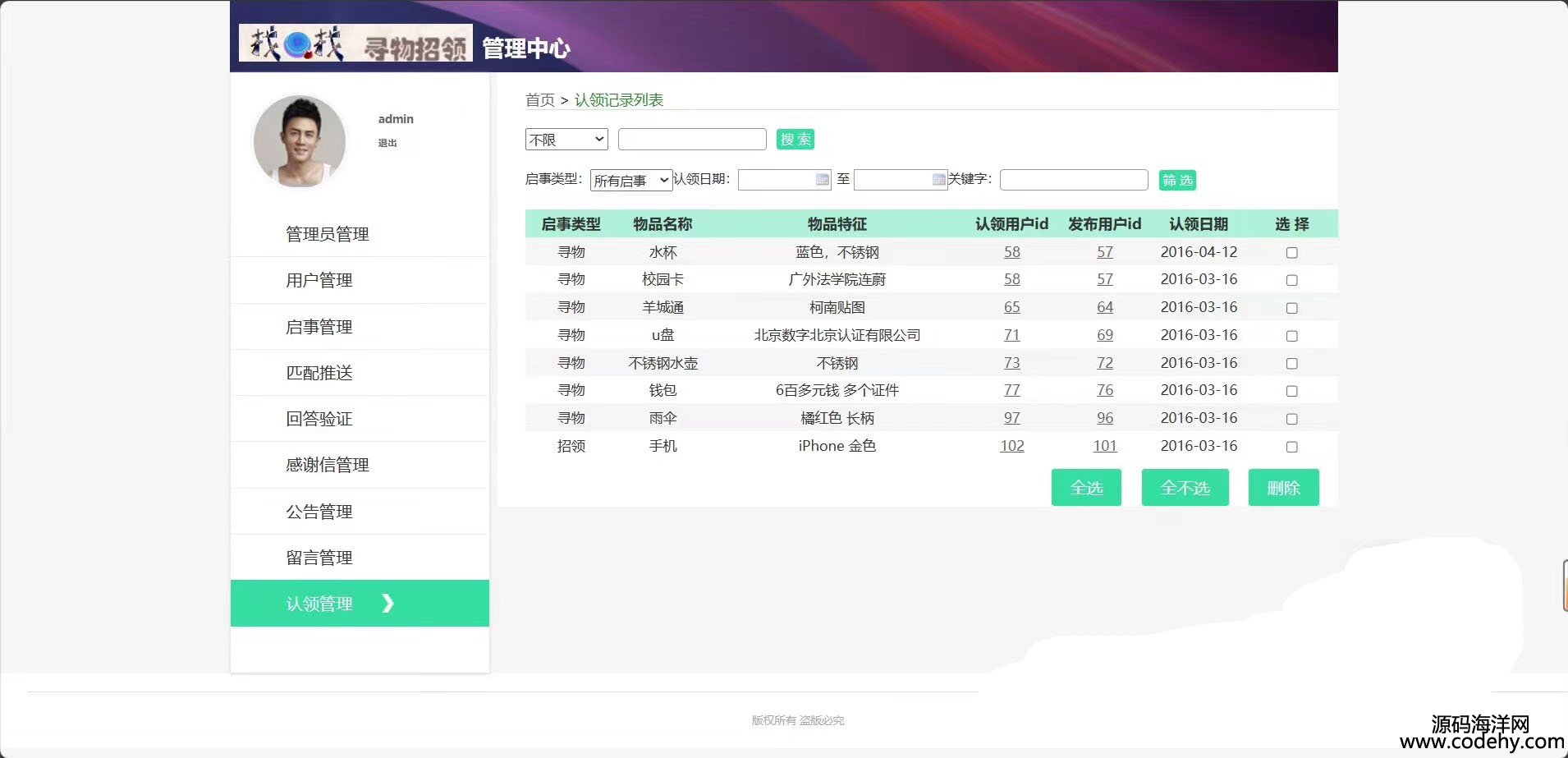Open calendar picker for claim end date
The height and width of the screenshot is (758, 1568).
(x=938, y=180)
